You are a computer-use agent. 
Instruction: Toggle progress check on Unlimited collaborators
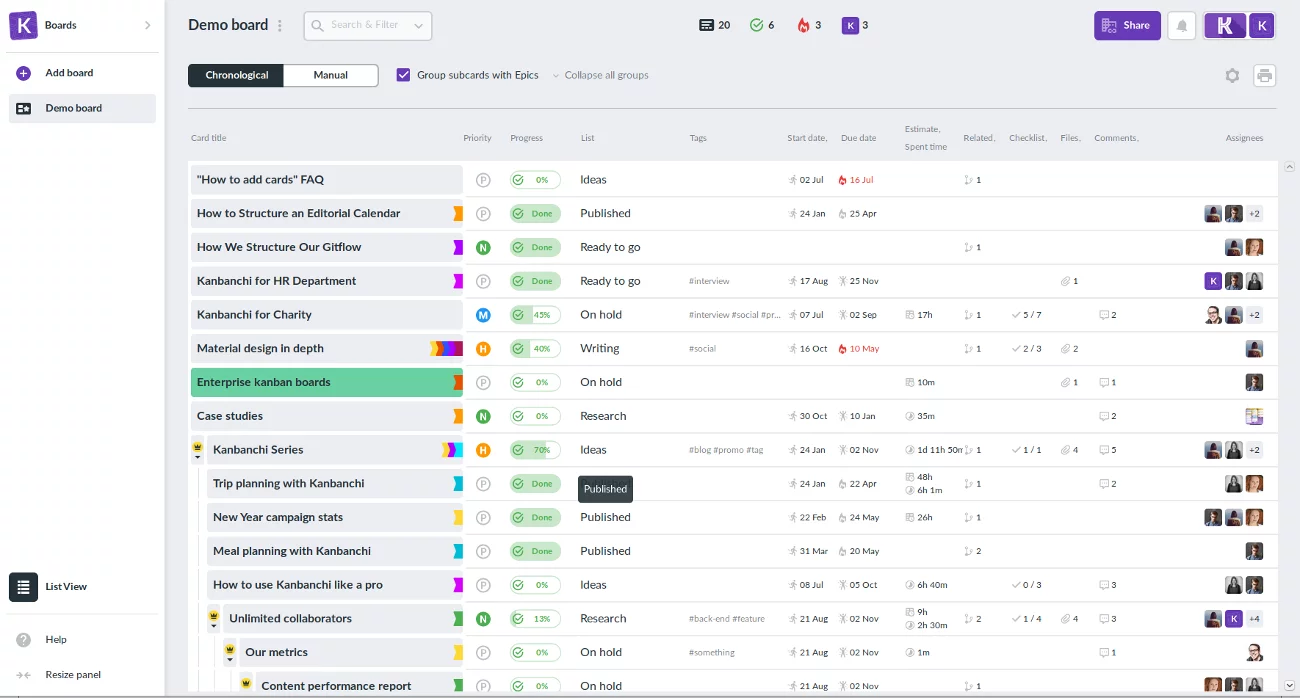coord(518,619)
